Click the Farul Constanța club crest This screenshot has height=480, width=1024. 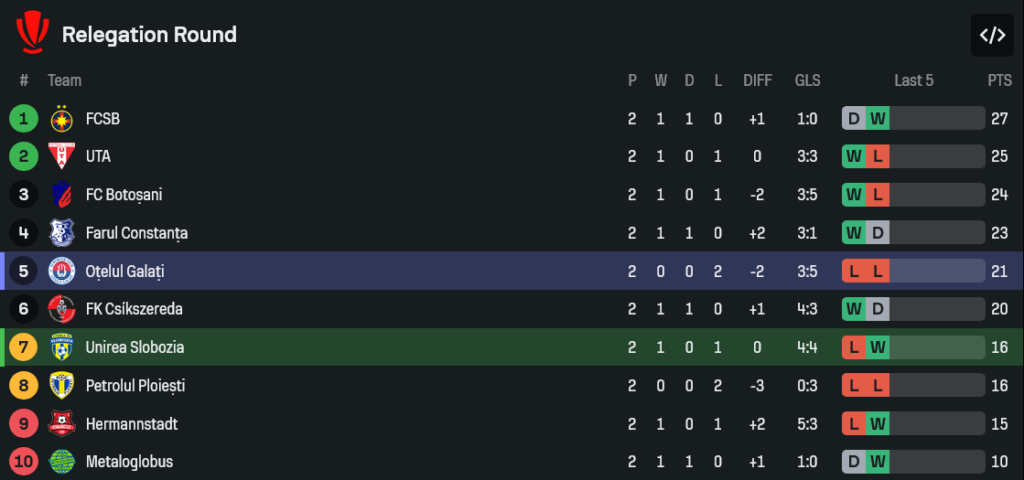[x=62, y=233]
